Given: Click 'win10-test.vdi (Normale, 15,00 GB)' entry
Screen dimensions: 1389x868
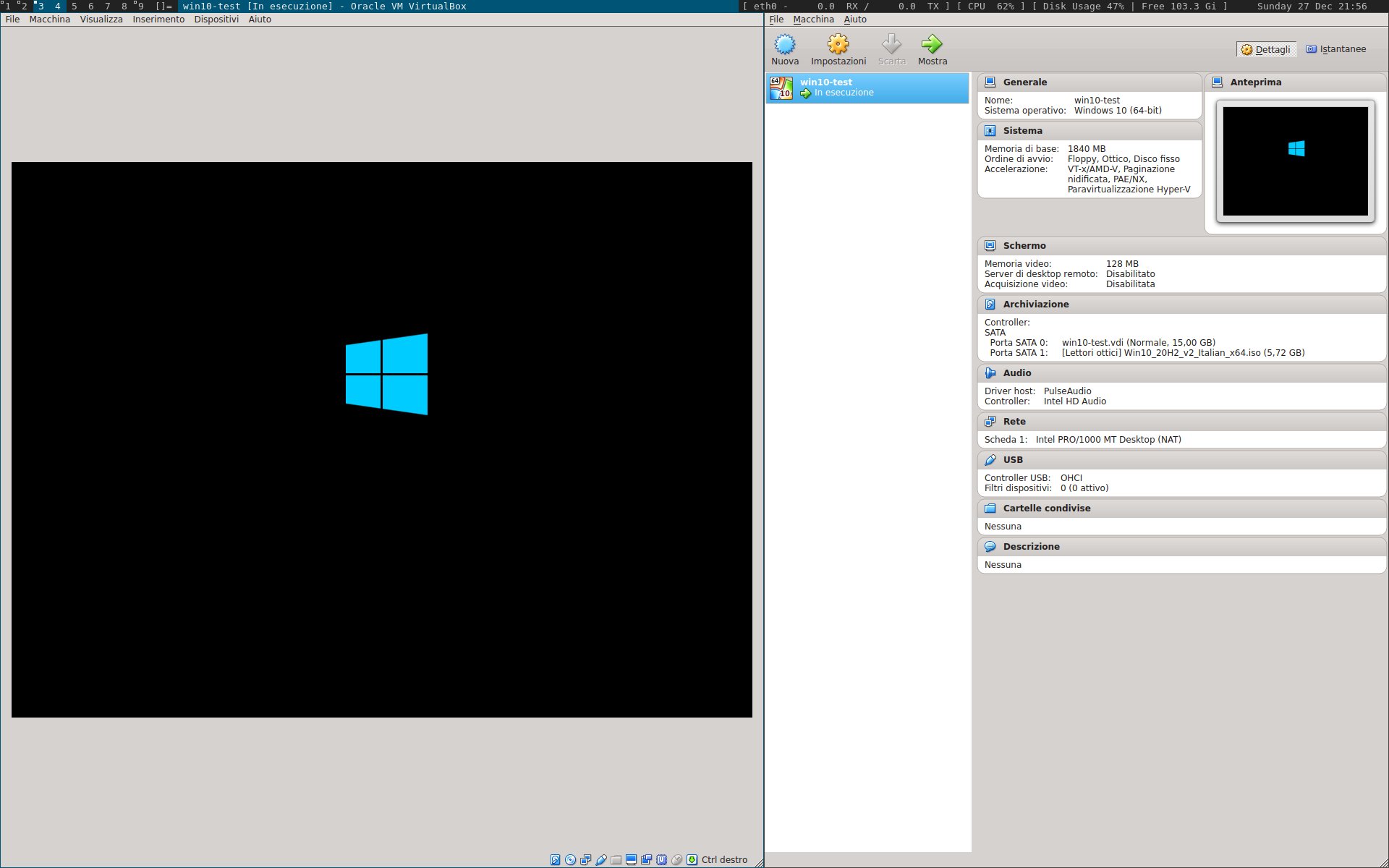Looking at the screenshot, I should pyautogui.click(x=1138, y=343).
